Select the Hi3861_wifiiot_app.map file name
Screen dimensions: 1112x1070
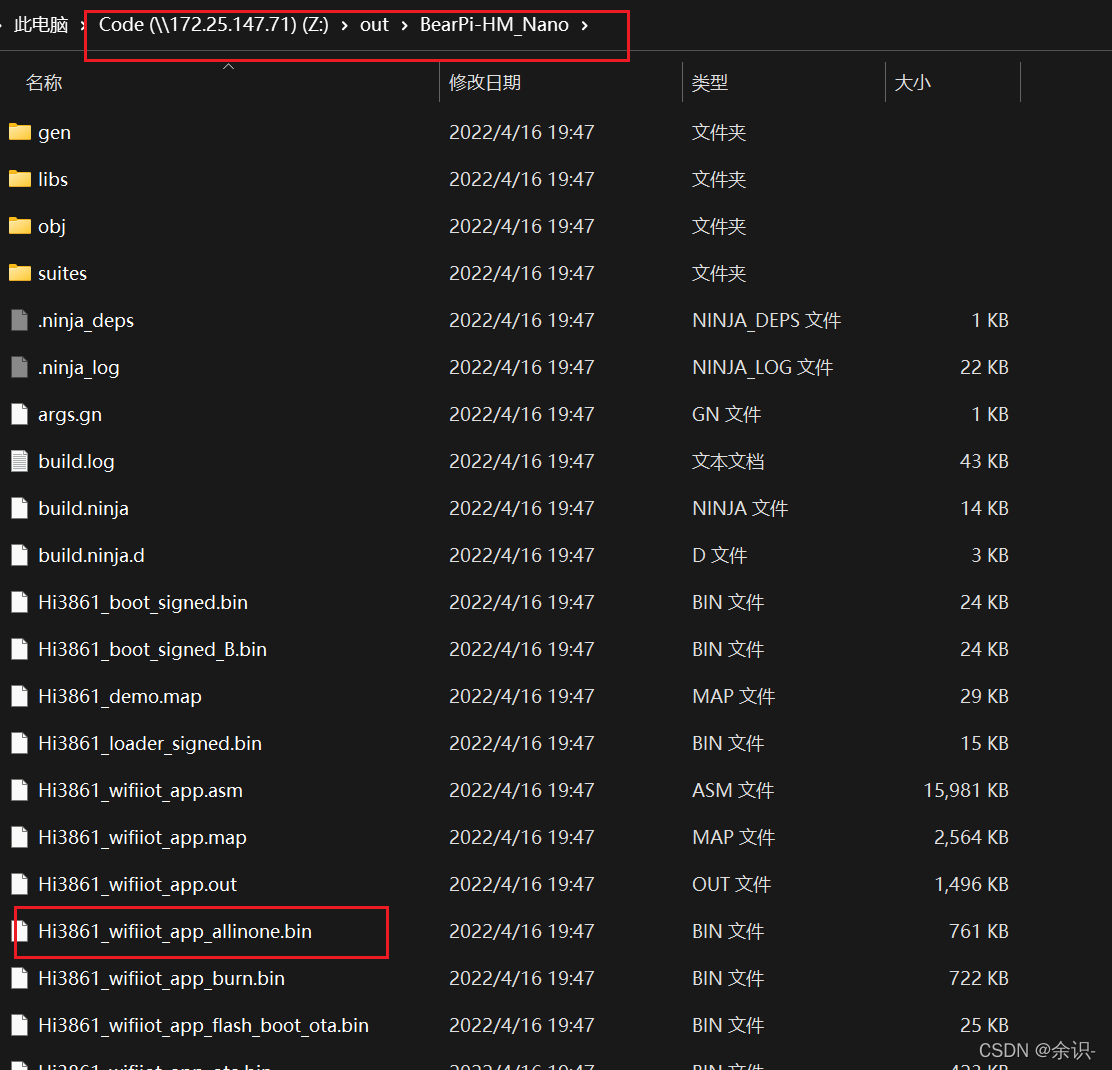[x=143, y=837]
